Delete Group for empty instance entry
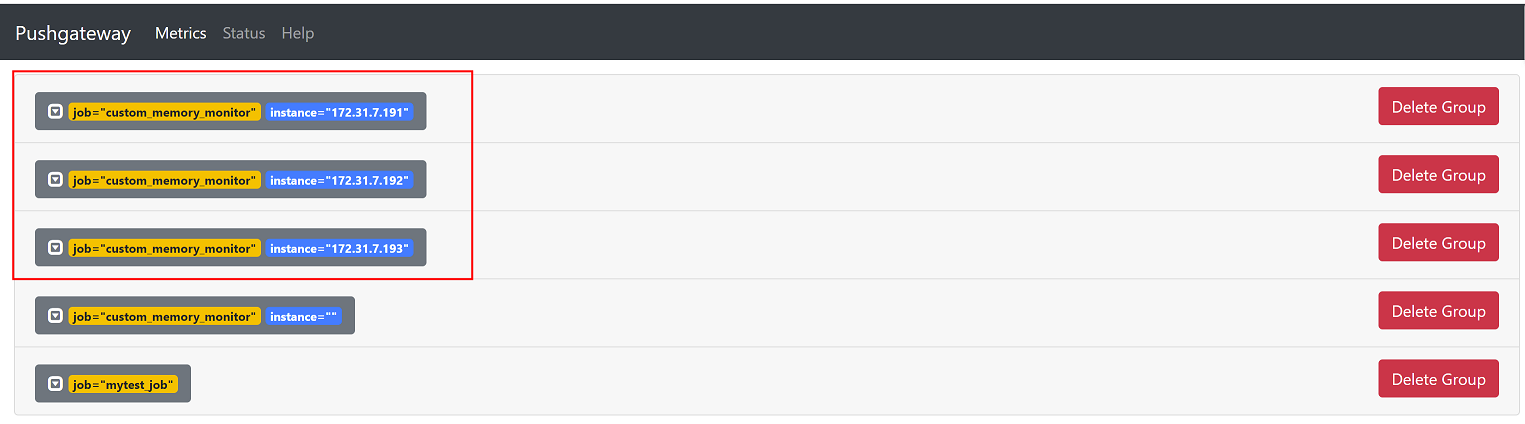Viewport: 1525px width, 424px height. click(x=1438, y=311)
